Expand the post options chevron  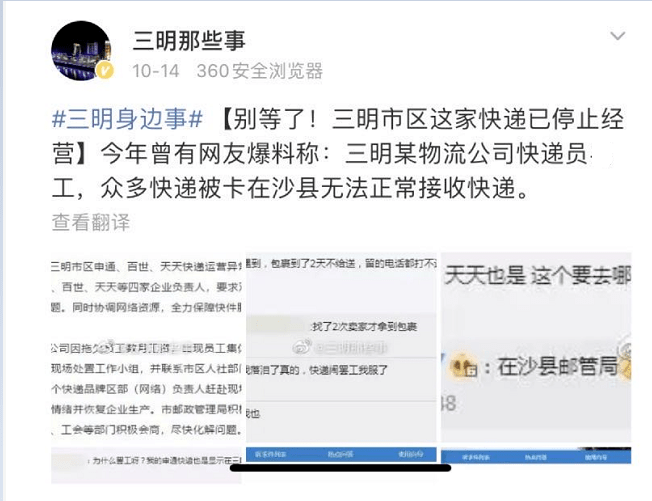[617, 36]
